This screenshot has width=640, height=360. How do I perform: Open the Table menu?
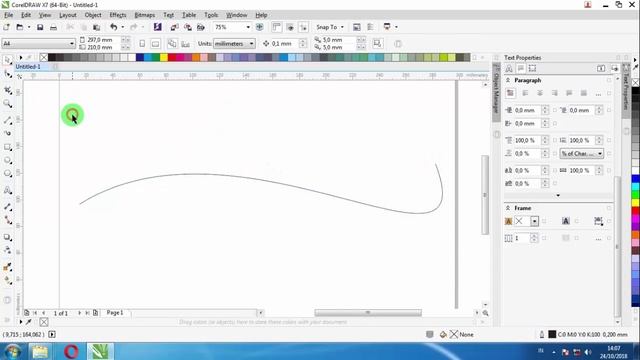(189, 15)
